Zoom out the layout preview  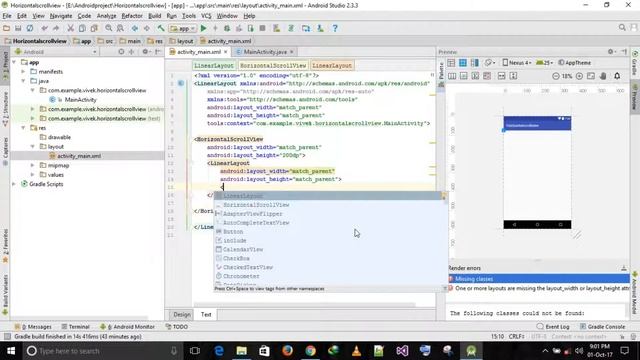(556, 76)
